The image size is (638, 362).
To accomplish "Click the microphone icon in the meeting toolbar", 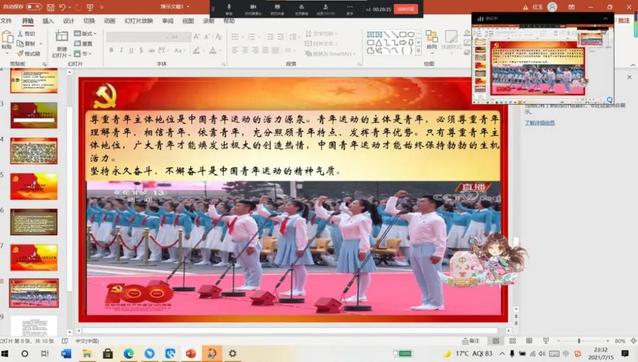I will pyautogui.click(x=229, y=9).
